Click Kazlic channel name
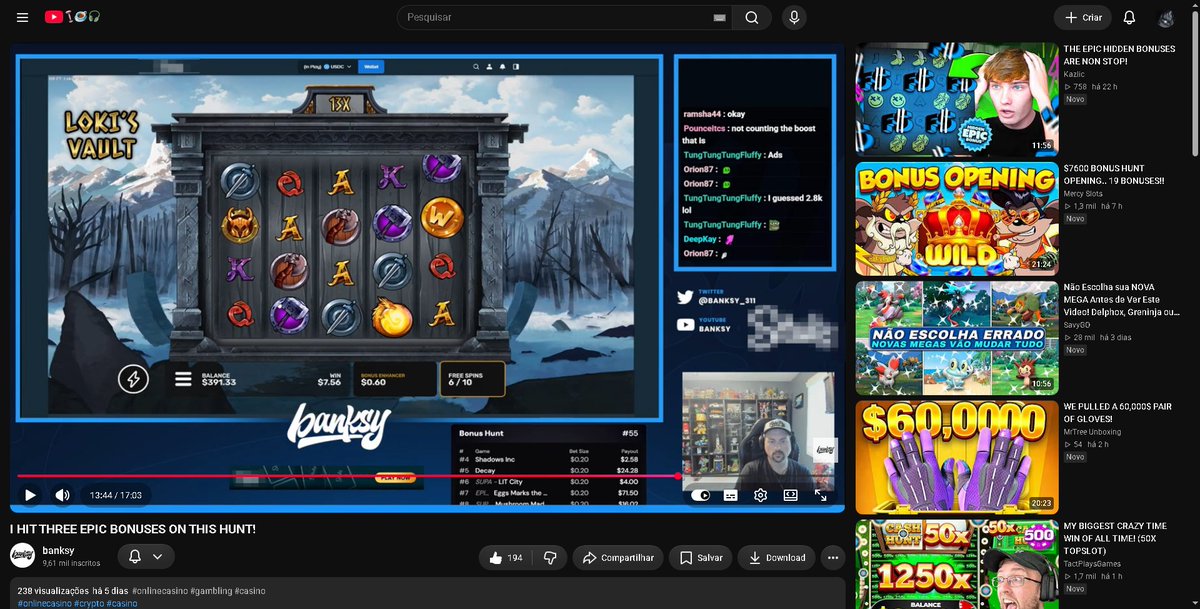The image size is (1200, 609). pos(1076,75)
